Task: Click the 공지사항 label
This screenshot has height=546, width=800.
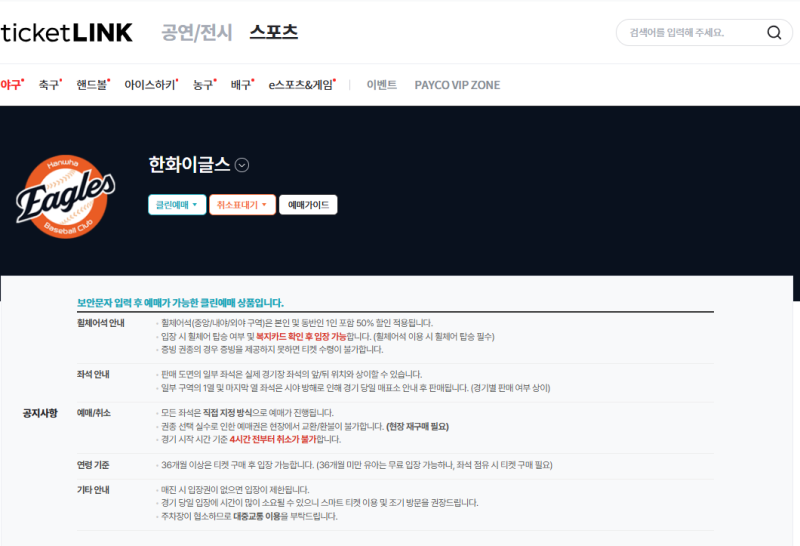Action: (x=40, y=413)
